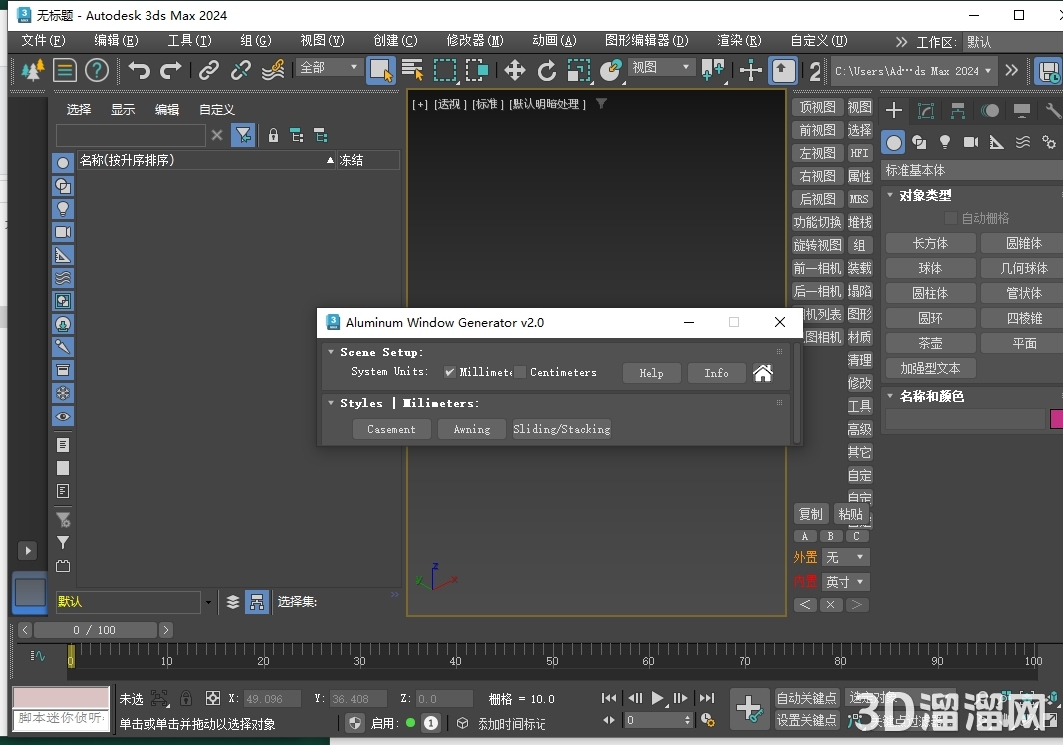Screen dimensions: 1063x745
Task: Click the time slider 0 / 100 handle
Action: [x=95, y=630]
